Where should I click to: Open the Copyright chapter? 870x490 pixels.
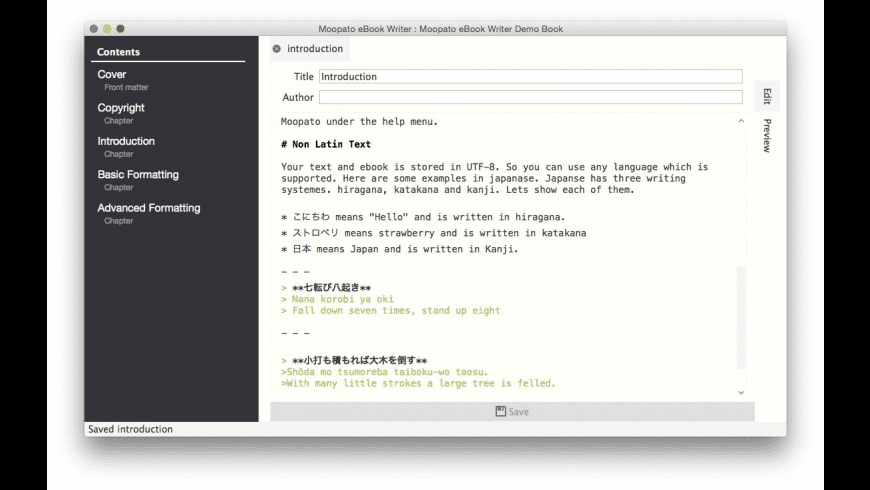click(121, 108)
